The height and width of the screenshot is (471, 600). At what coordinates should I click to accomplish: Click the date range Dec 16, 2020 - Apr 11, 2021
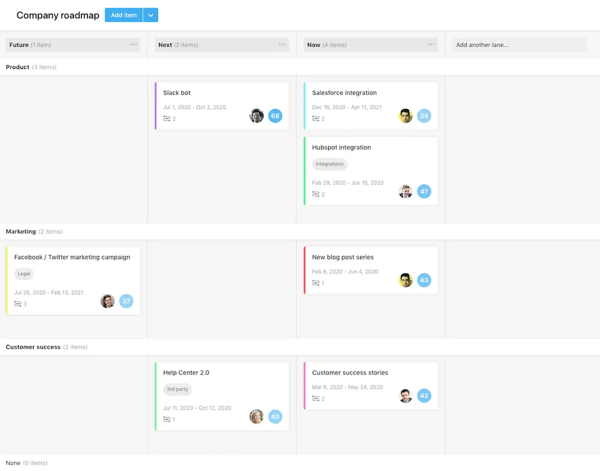point(347,107)
